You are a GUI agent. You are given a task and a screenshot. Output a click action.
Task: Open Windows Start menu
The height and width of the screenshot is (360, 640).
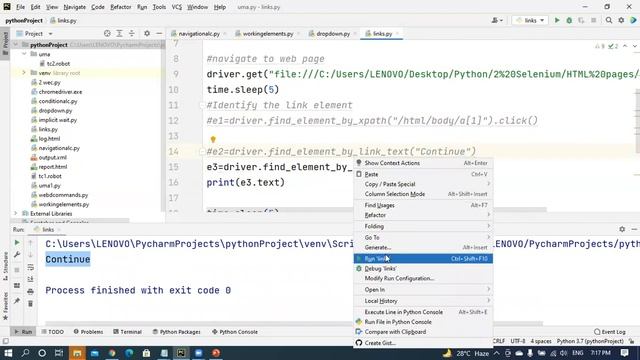pos(8,353)
